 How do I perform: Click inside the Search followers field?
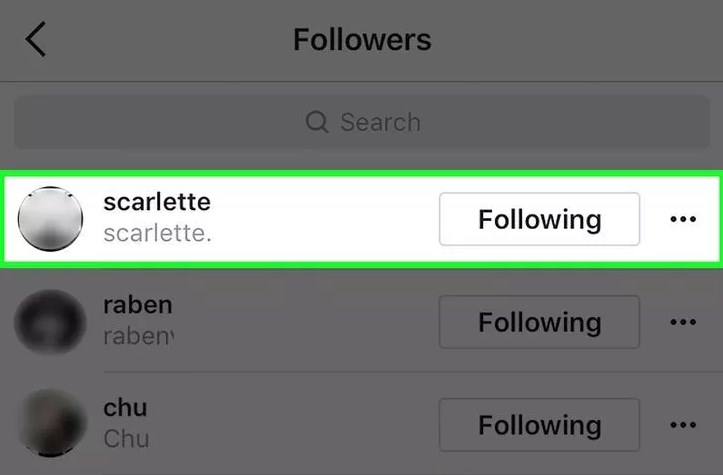(362, 122)
